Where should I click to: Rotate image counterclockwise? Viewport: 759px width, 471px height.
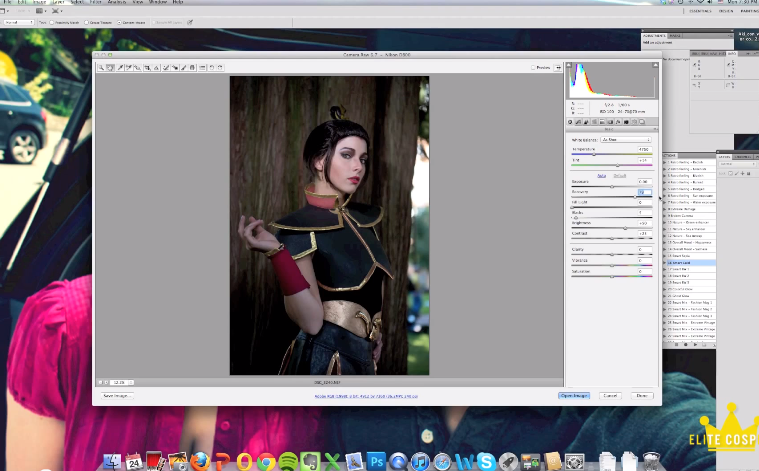coord(211,67)
